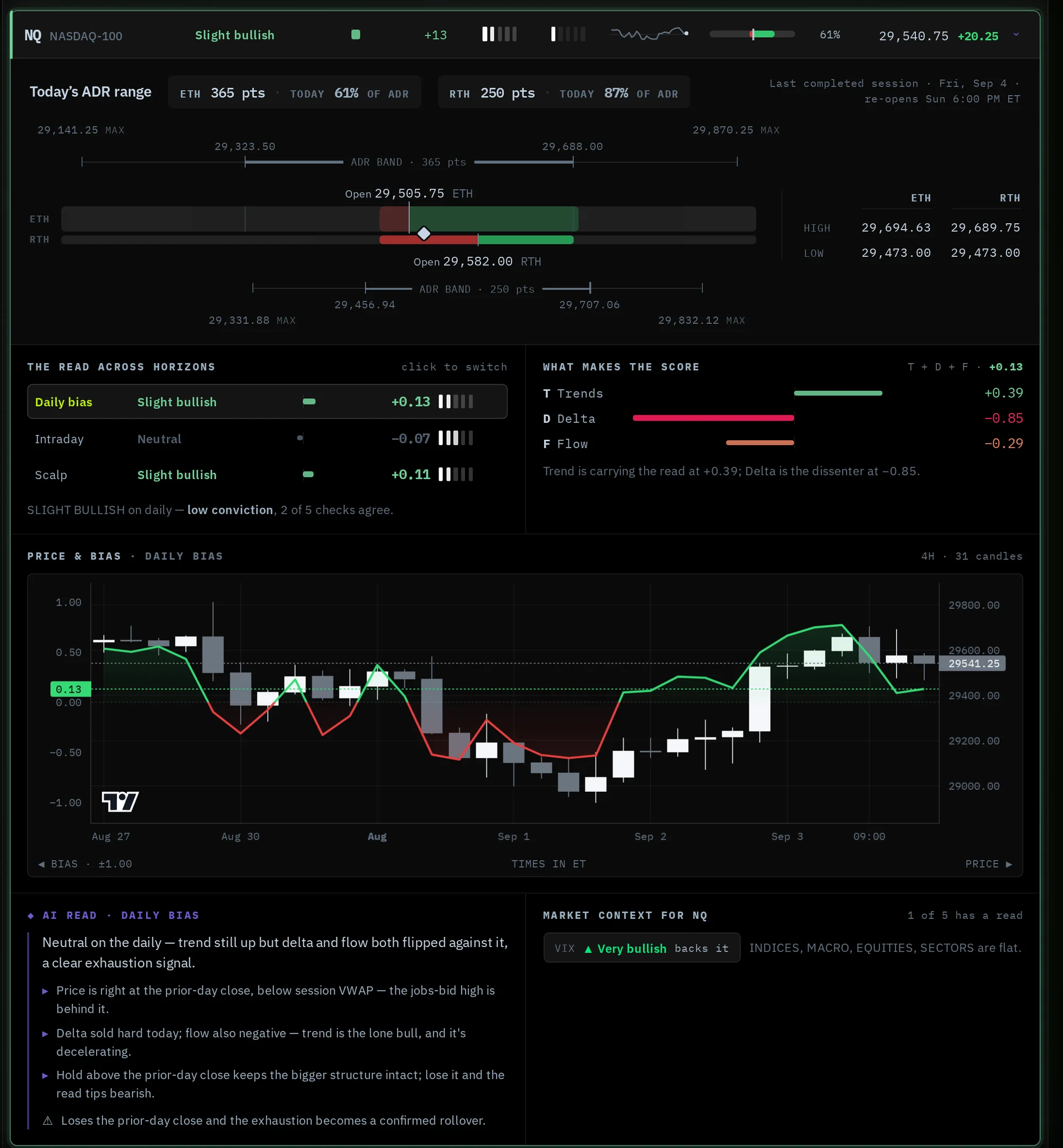Click the Intraday strength bars
This screenshot has height=1148, width=1063.
point(455,439)
